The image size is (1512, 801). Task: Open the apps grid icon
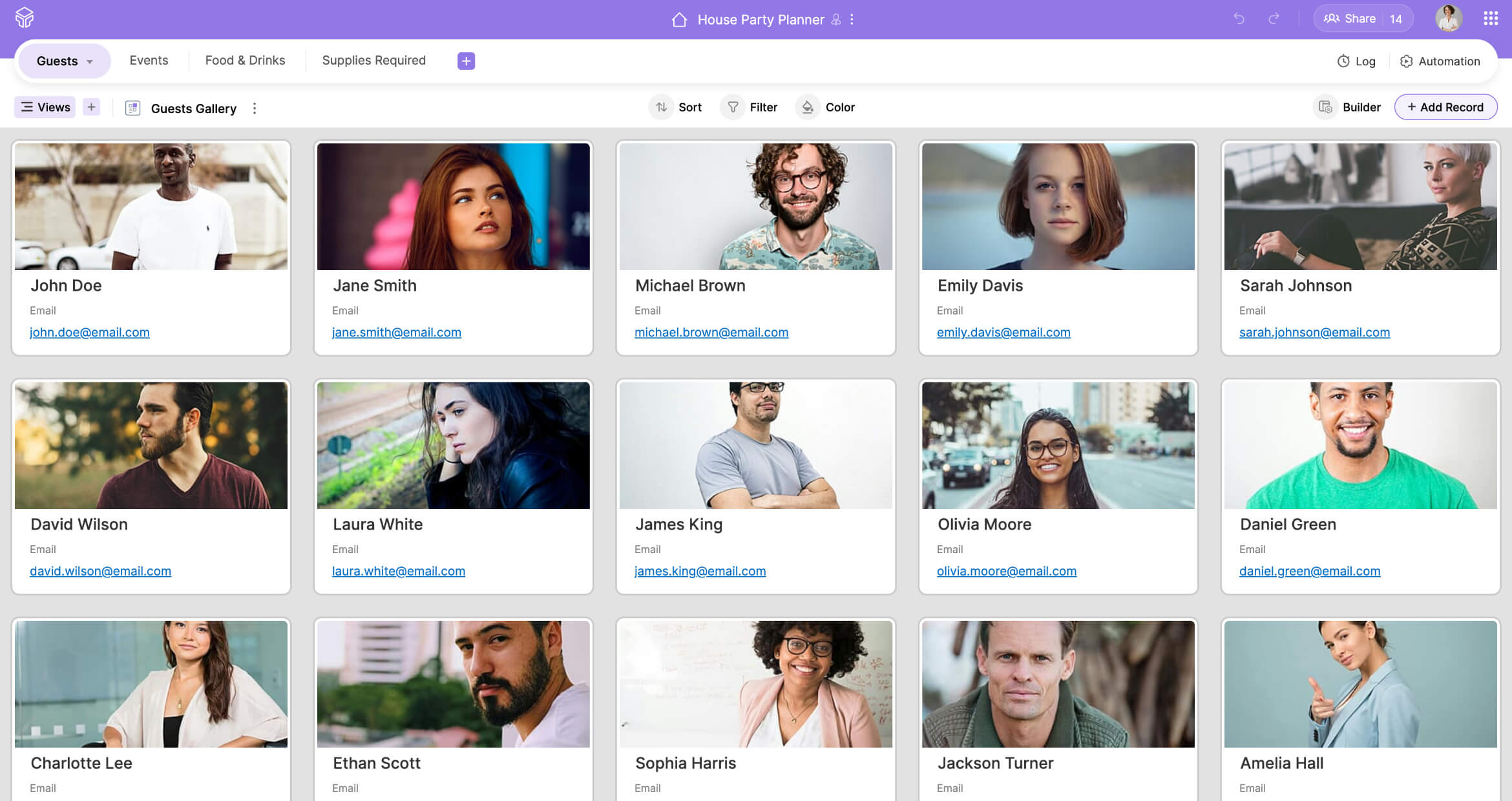1490,19
